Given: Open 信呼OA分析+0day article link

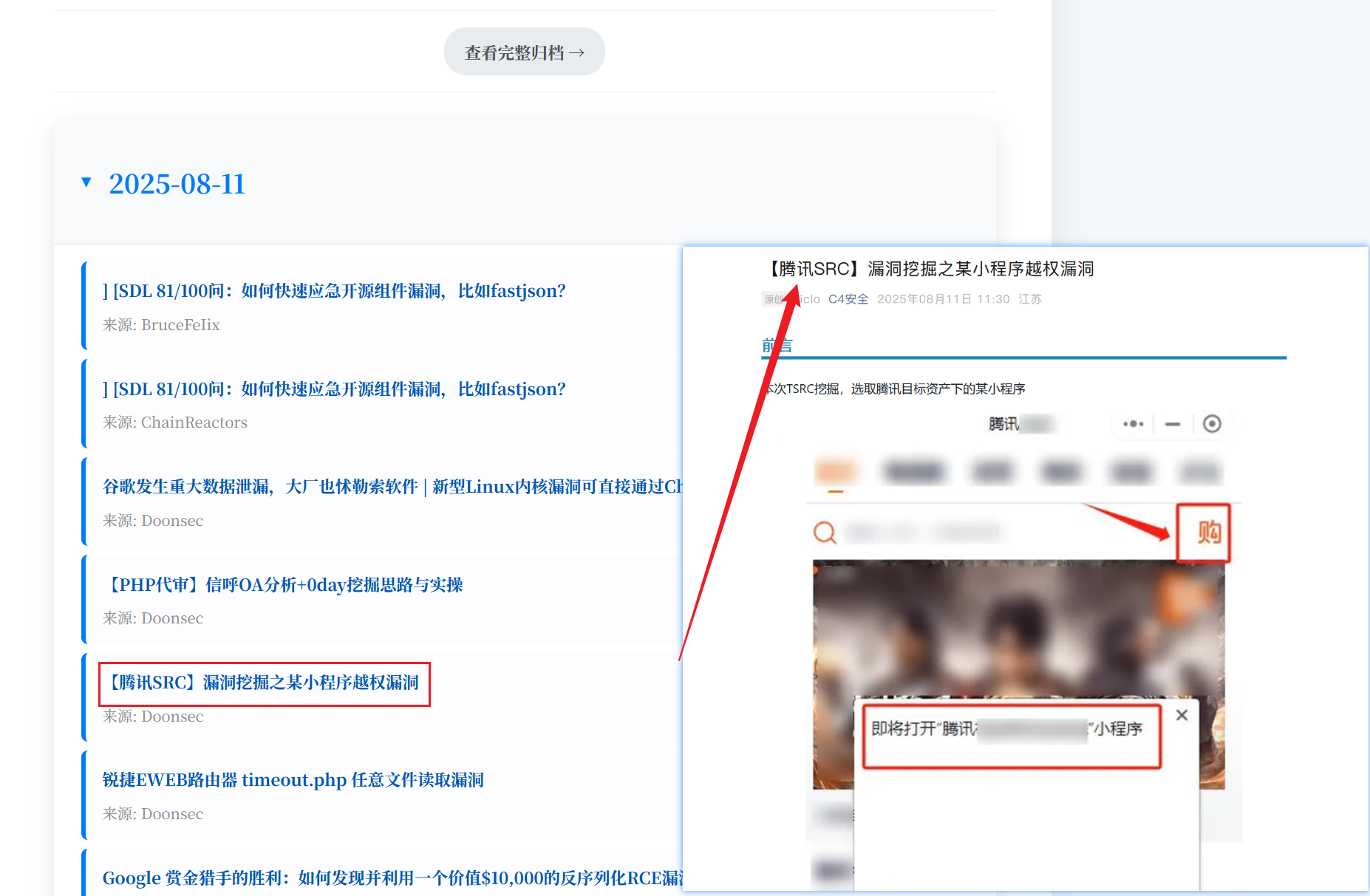Looking at the screenshot, I should [283, 585].
